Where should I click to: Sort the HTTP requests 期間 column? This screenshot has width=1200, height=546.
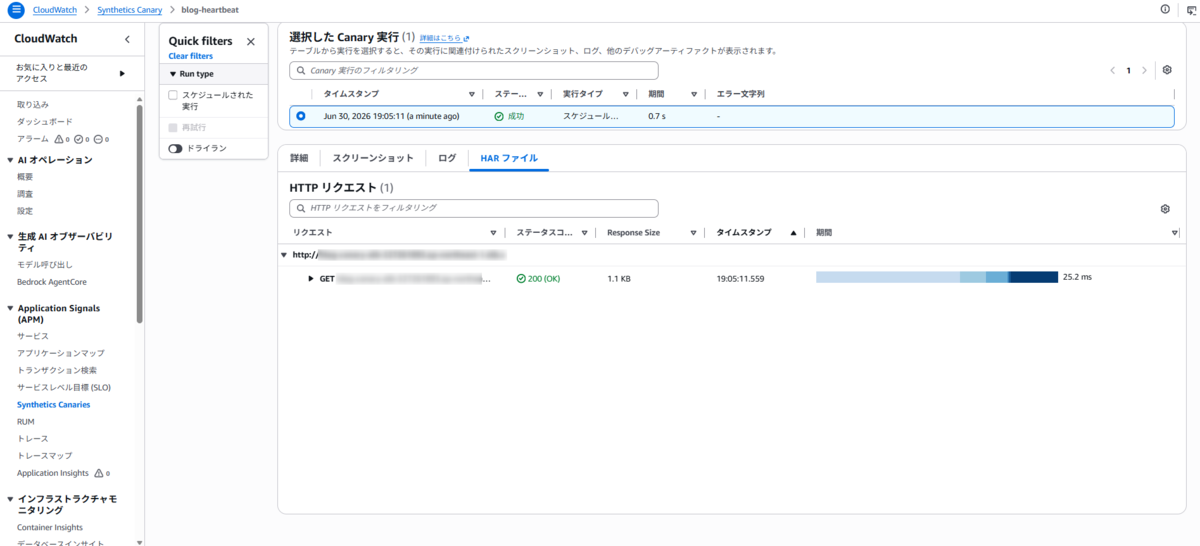tap(1175, 232)
